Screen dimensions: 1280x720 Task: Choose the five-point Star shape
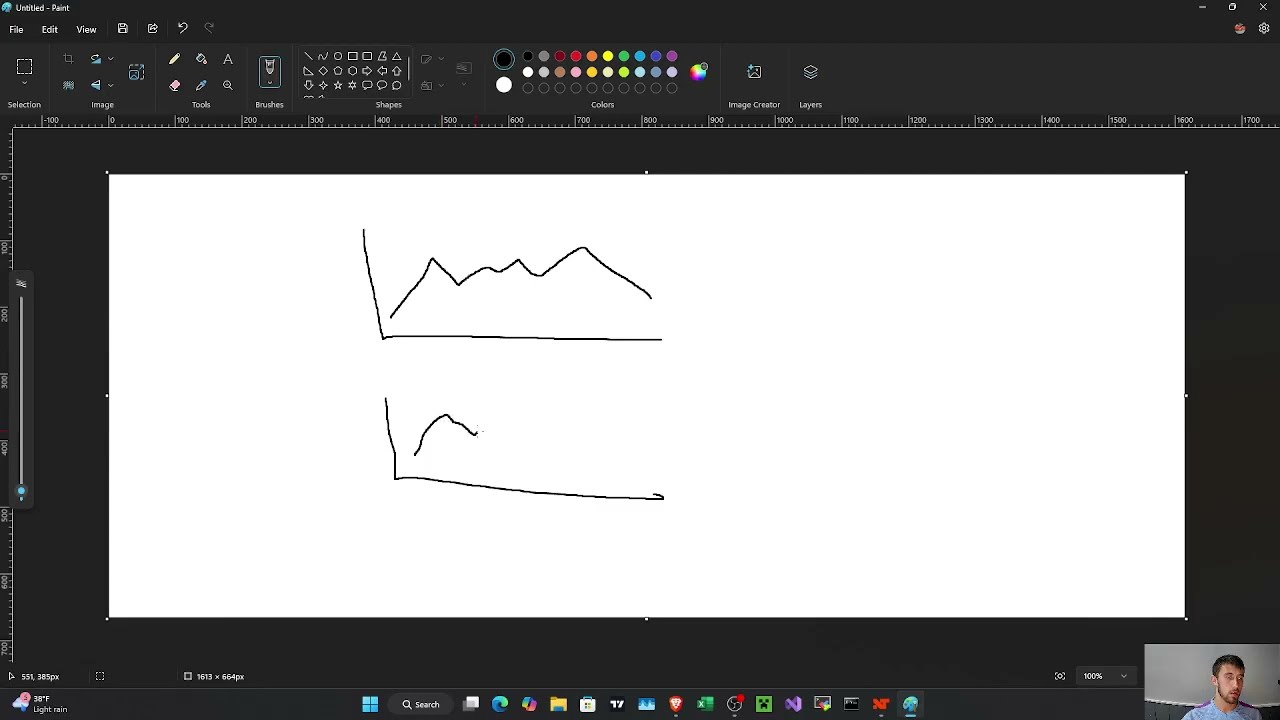coord(338,86)
